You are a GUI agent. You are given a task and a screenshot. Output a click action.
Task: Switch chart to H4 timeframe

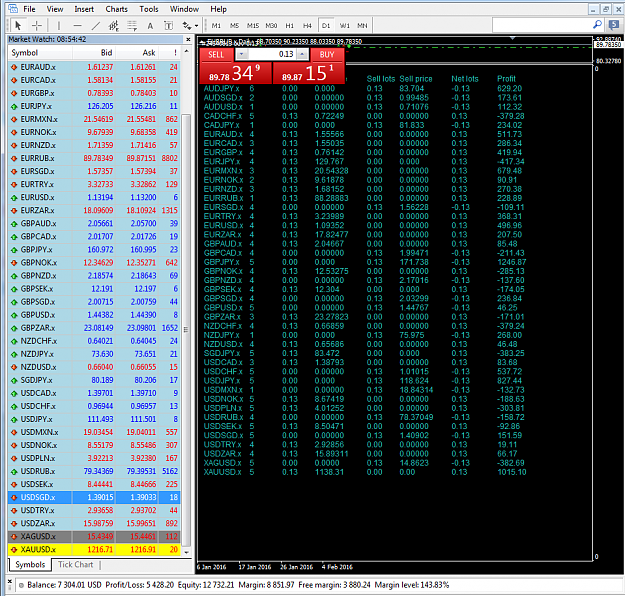[307, 26]
